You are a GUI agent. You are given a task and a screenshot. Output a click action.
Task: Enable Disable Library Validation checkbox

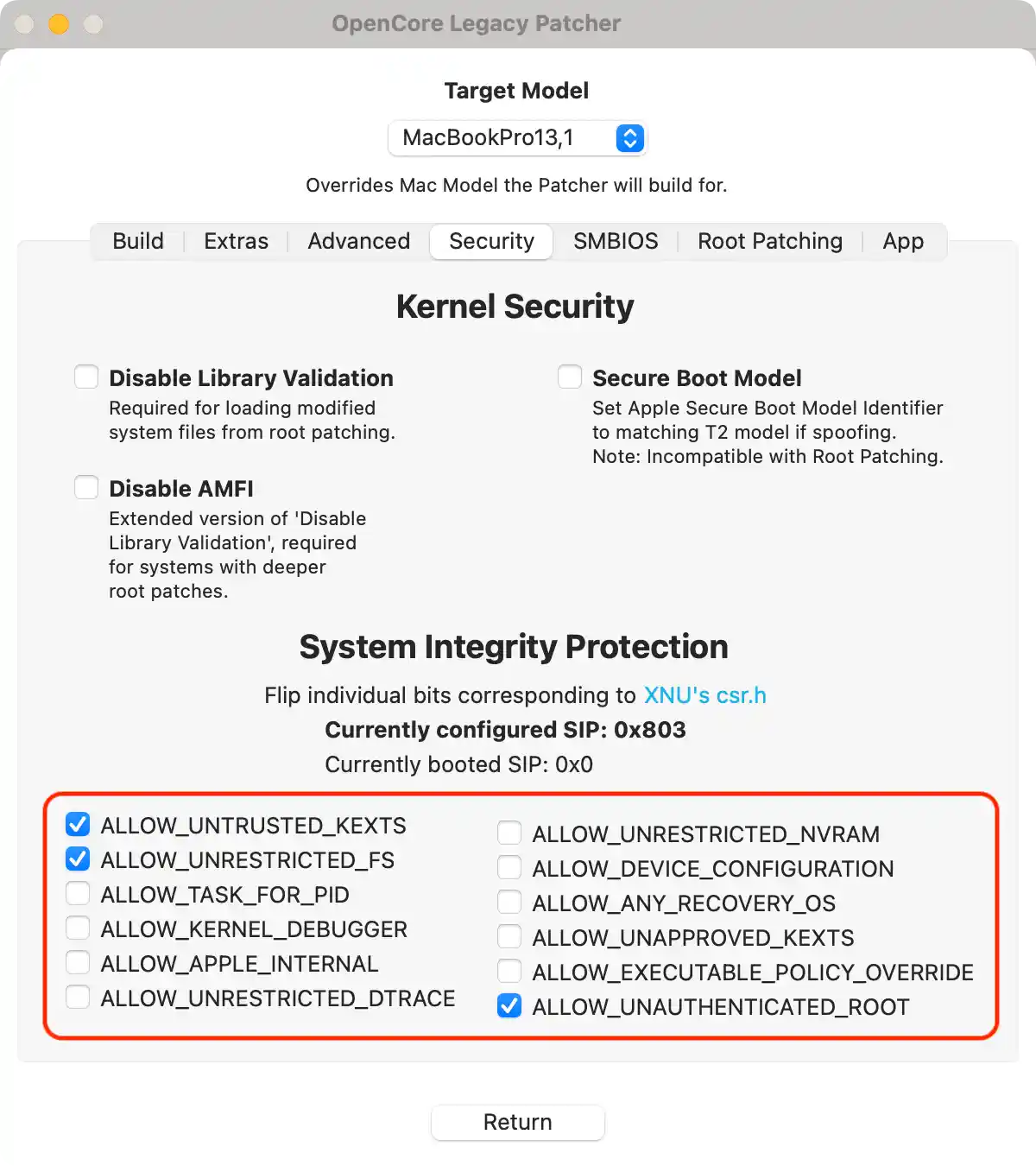[86, 377]
